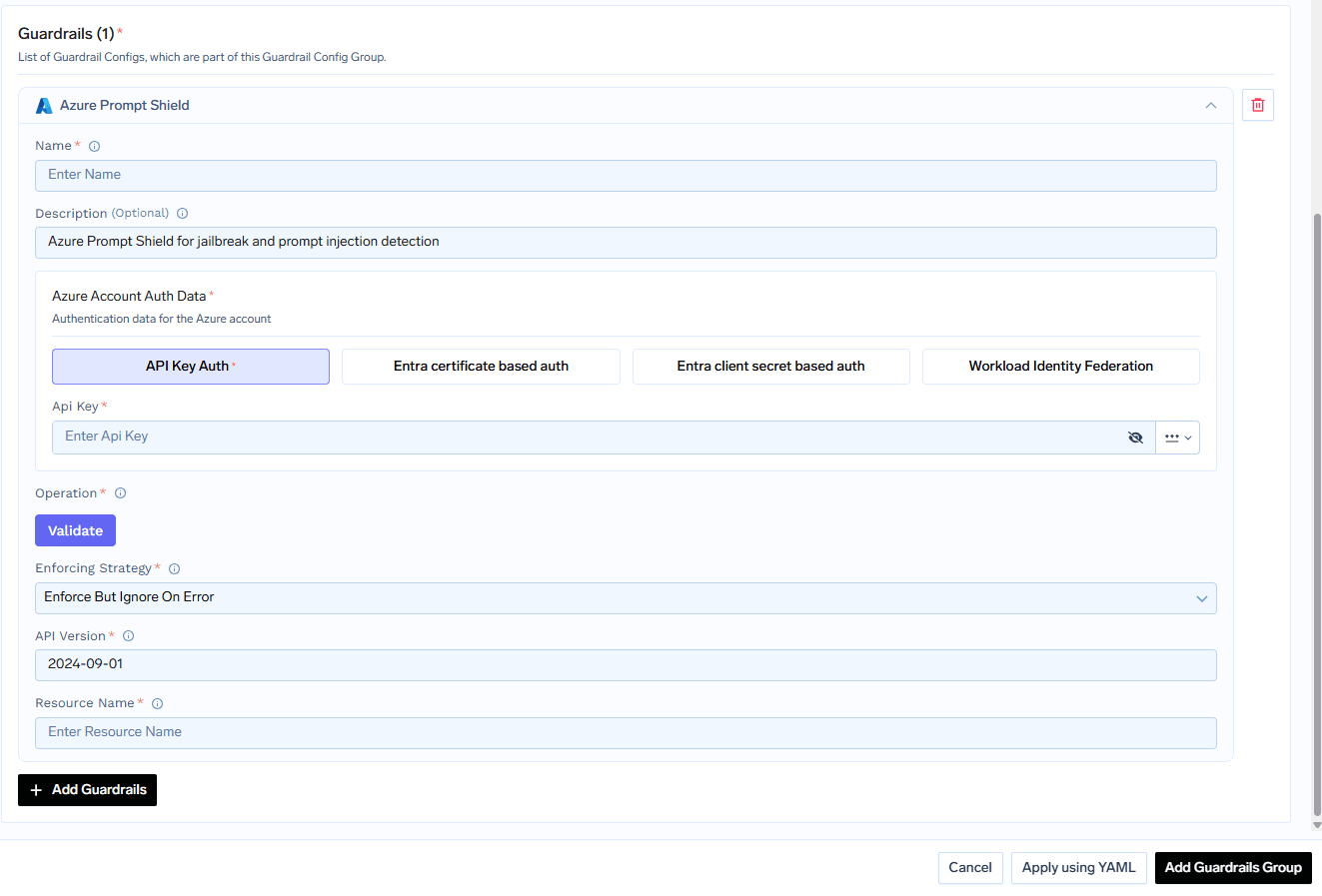The height and width of the screenshot is (896, 1322).
Task: Show info tooltip for Operation
Action: (x=121, y=493)
